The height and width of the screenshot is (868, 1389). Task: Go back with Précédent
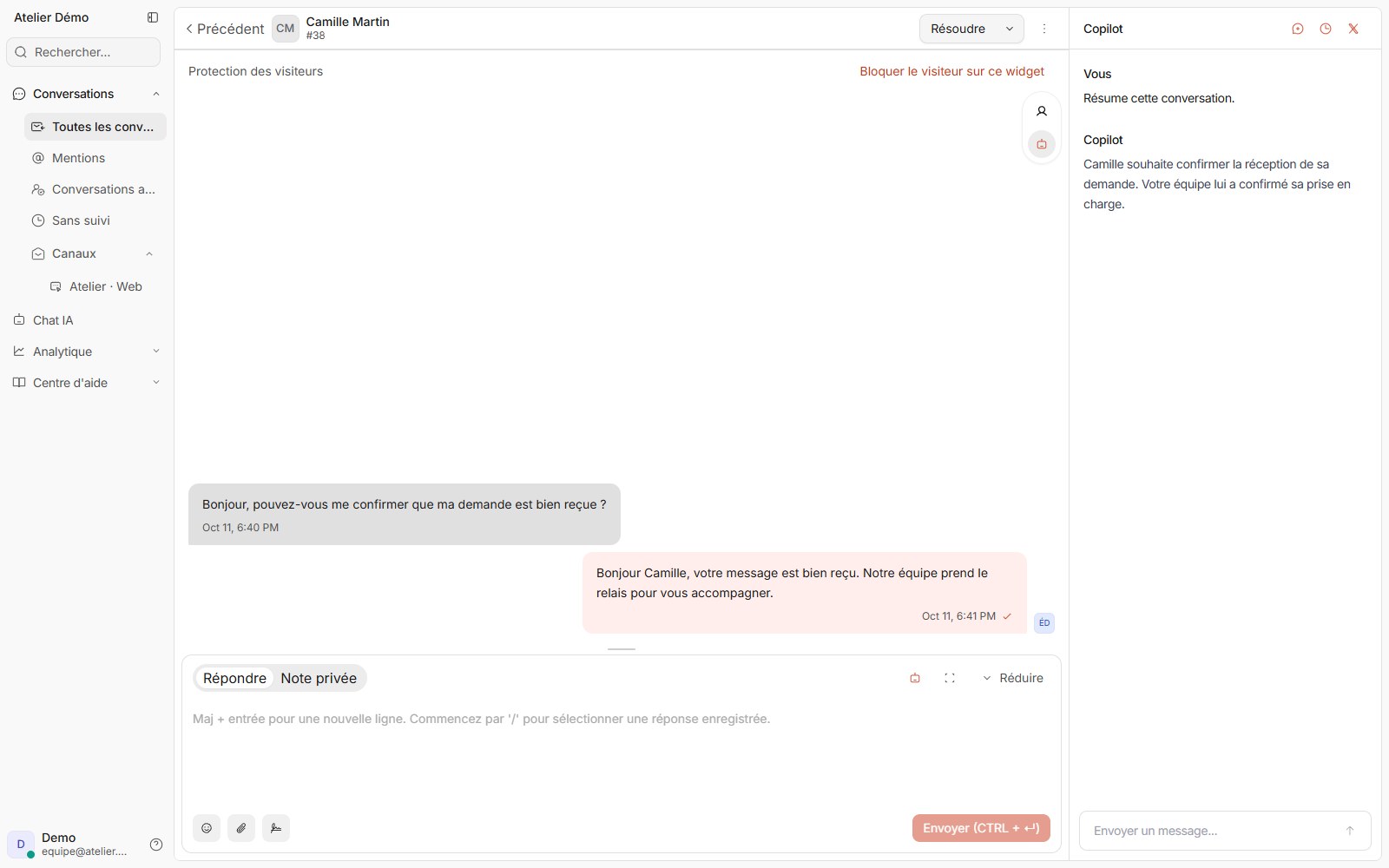tap(225, 29)
